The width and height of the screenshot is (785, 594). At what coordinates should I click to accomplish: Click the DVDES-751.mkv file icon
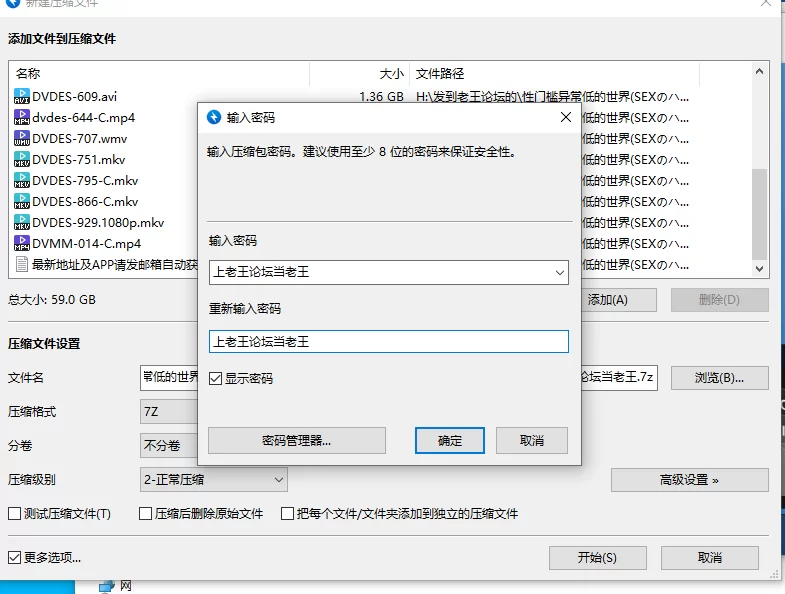click(x=22, y=159)
